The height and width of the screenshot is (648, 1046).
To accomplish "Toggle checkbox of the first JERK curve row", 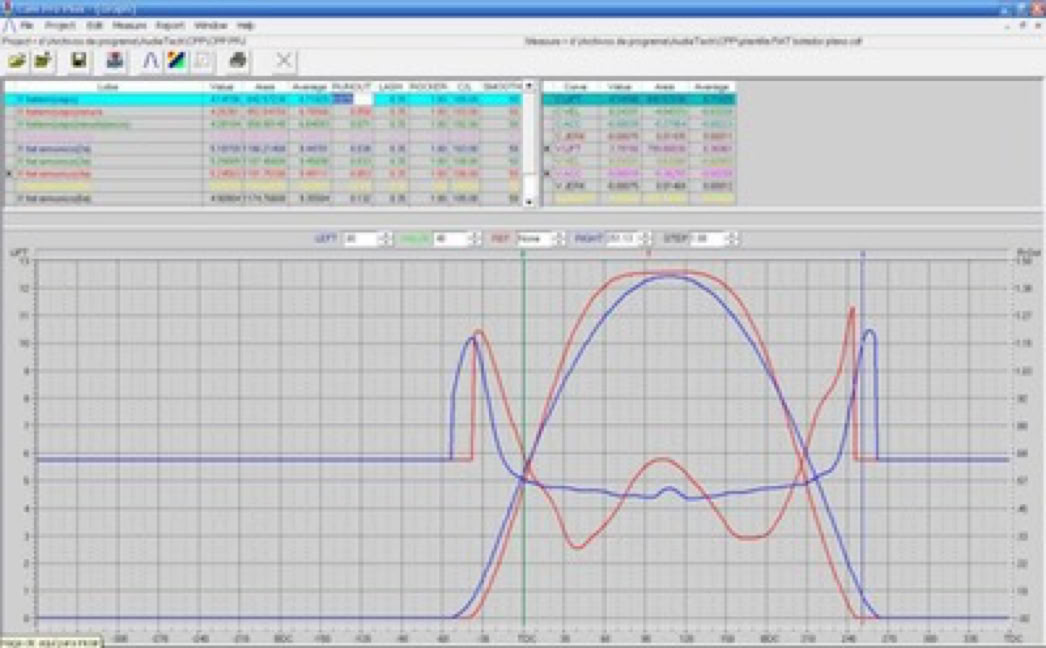I will point(555,136).
